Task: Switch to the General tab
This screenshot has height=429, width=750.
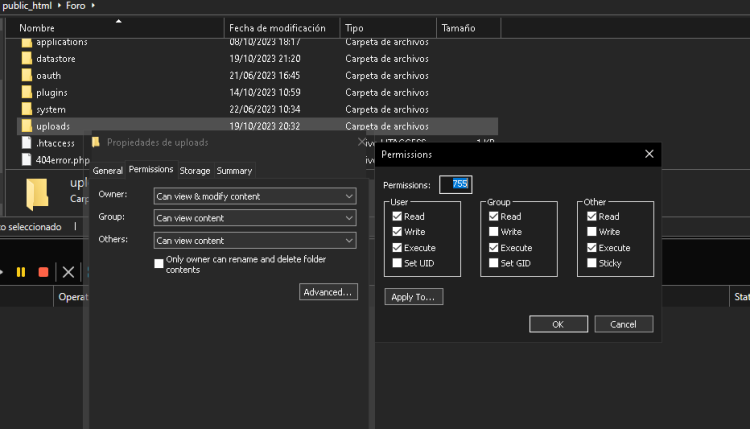Action: click(108, 171)
